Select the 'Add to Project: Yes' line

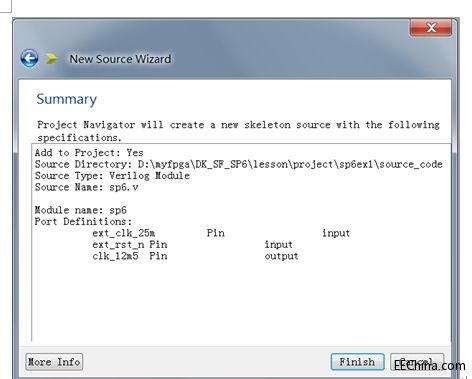point(89,153)
